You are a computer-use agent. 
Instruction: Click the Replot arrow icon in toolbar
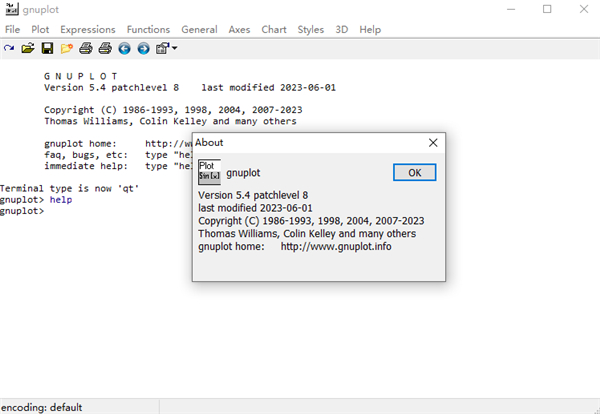pyautogui.click(x=9, y=49)
